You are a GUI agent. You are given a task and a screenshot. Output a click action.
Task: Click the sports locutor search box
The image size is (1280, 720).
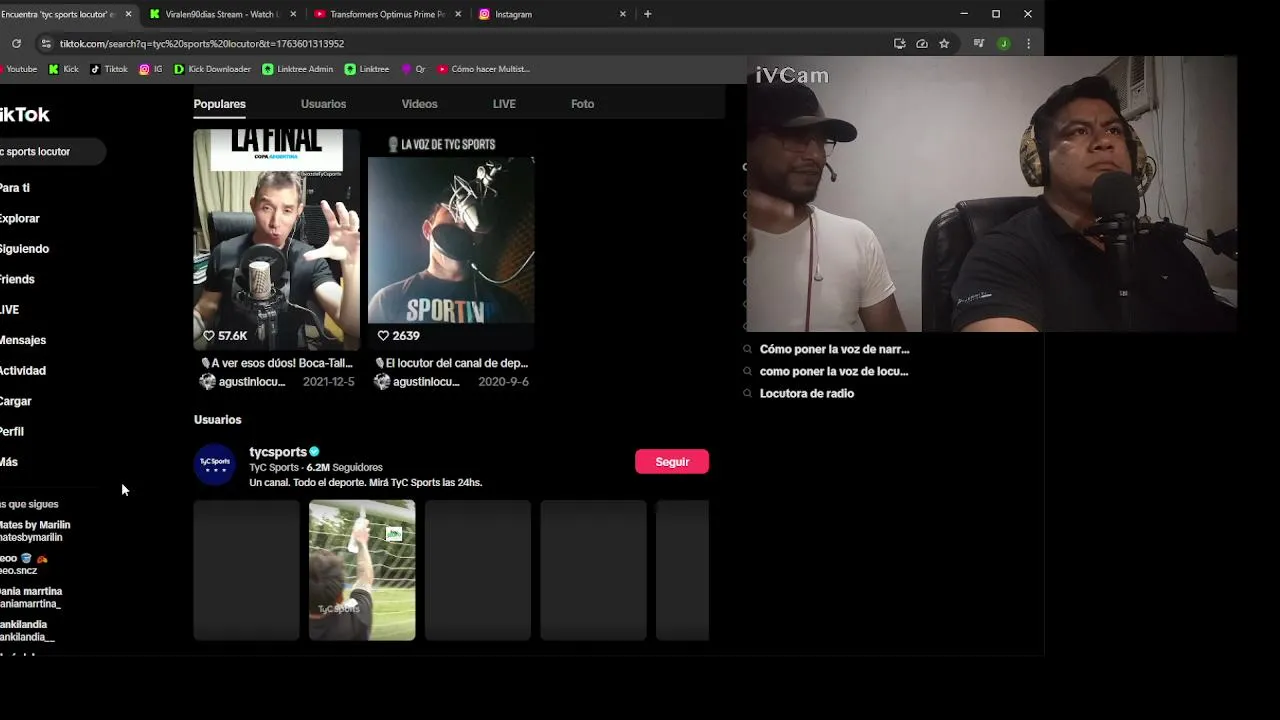52,152
